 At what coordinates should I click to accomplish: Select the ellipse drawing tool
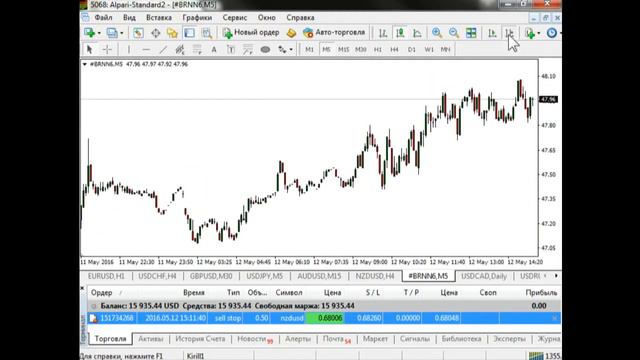coord(265,49)
